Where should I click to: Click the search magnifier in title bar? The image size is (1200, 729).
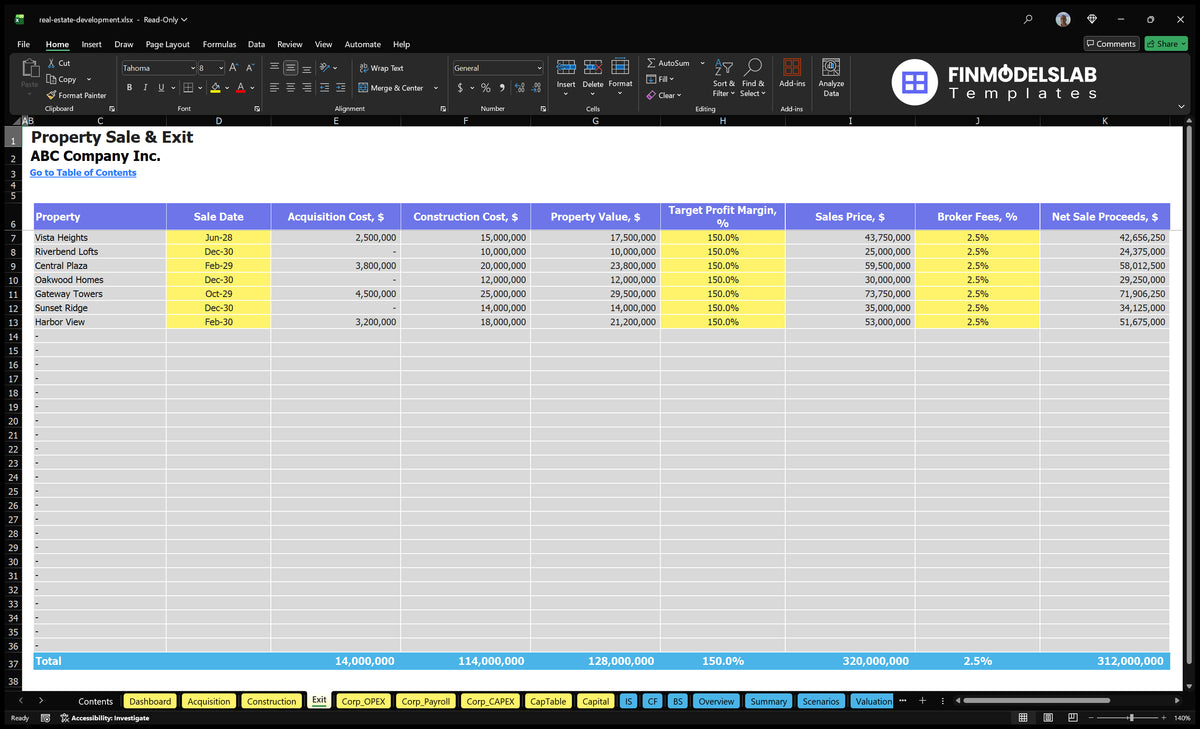[x=1029, y=19]
